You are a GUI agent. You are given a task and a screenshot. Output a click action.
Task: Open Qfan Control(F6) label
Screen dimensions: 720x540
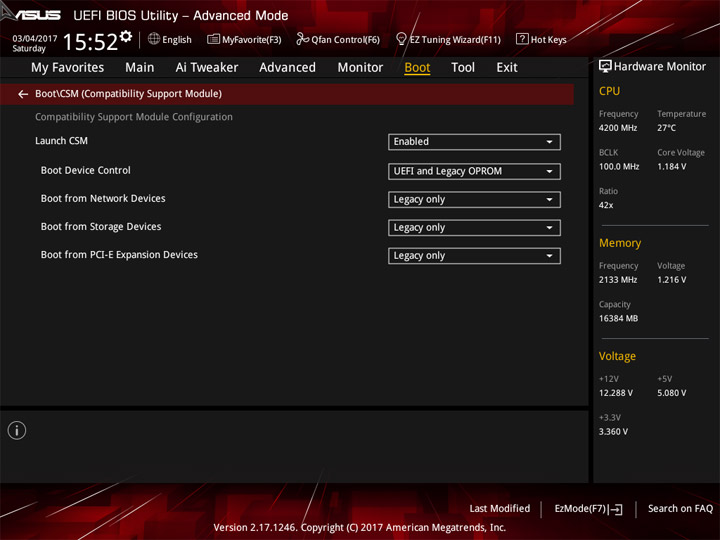tap(346, 40)
